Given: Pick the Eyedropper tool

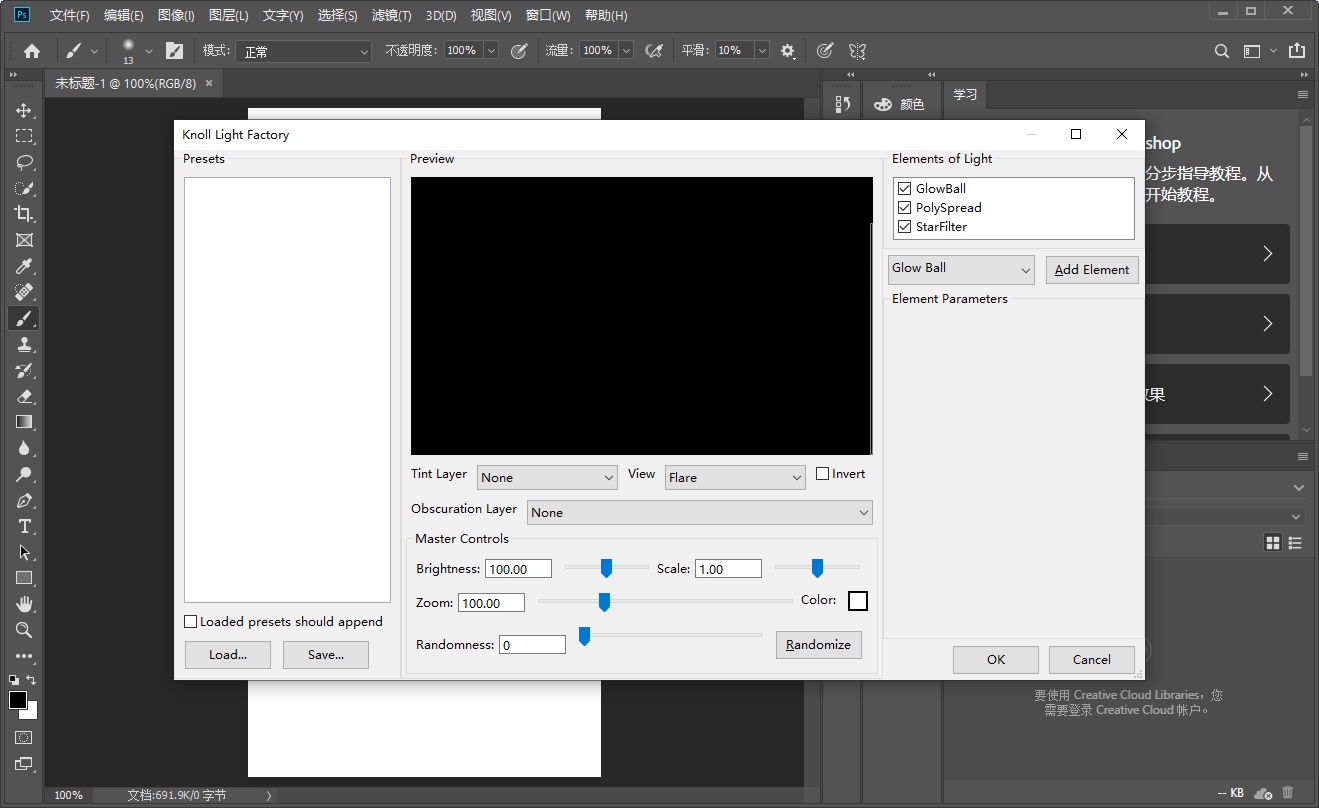Looking at the screenshot, I should pos(24,266).
